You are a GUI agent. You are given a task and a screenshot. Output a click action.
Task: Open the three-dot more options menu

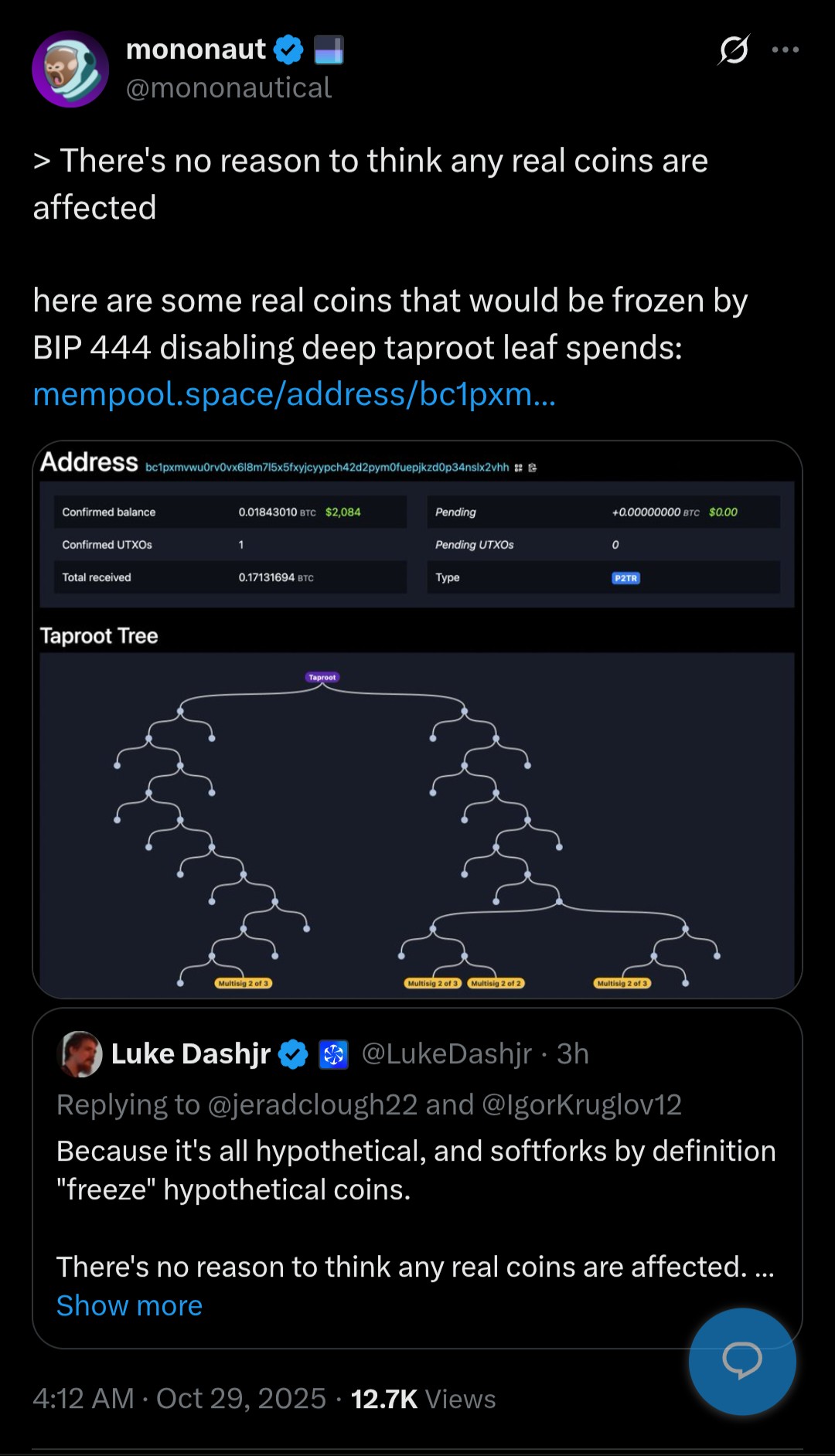785,50
